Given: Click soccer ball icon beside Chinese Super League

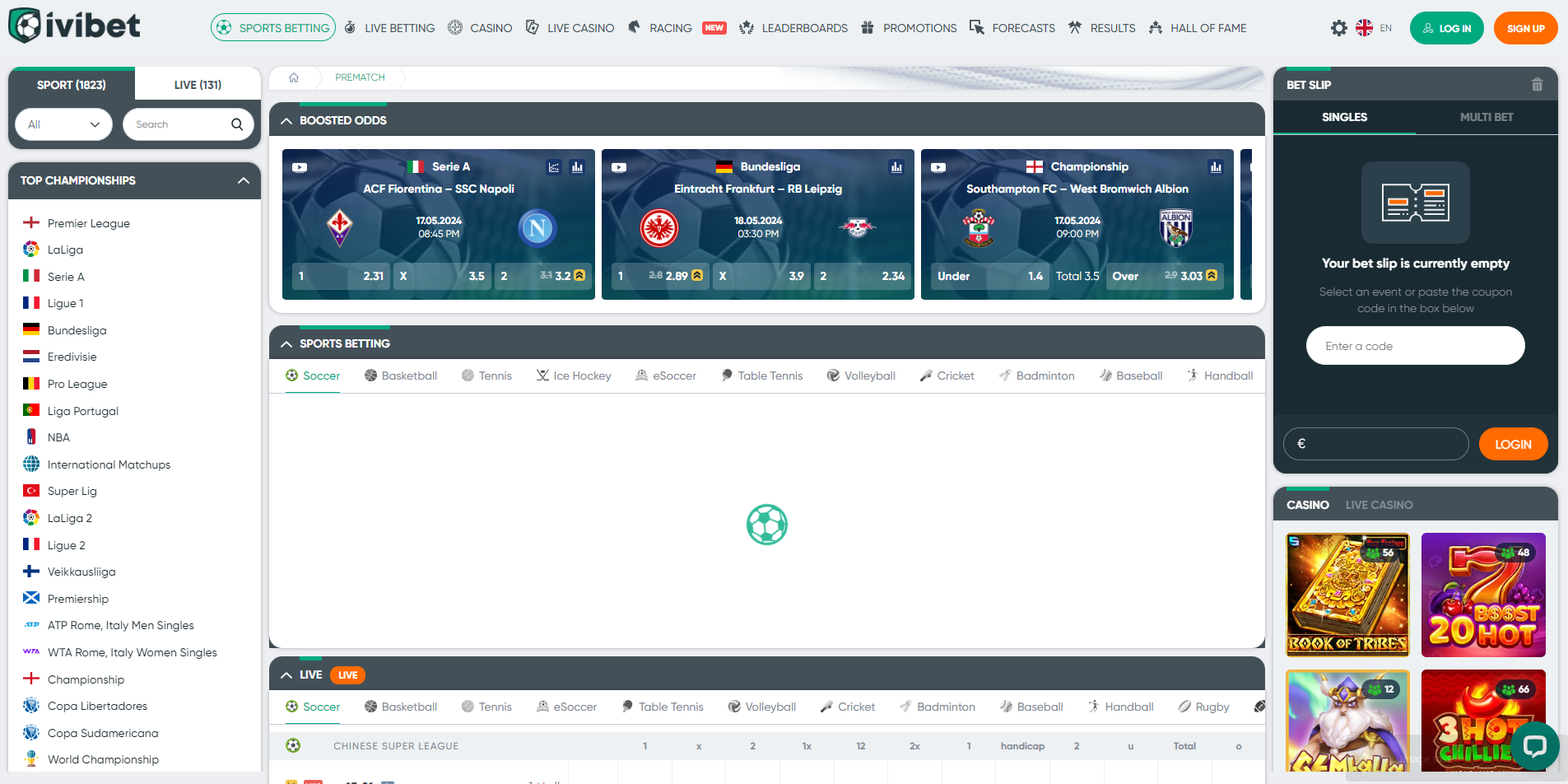Looking at the screenshot, I should click(x=293, y=746).
